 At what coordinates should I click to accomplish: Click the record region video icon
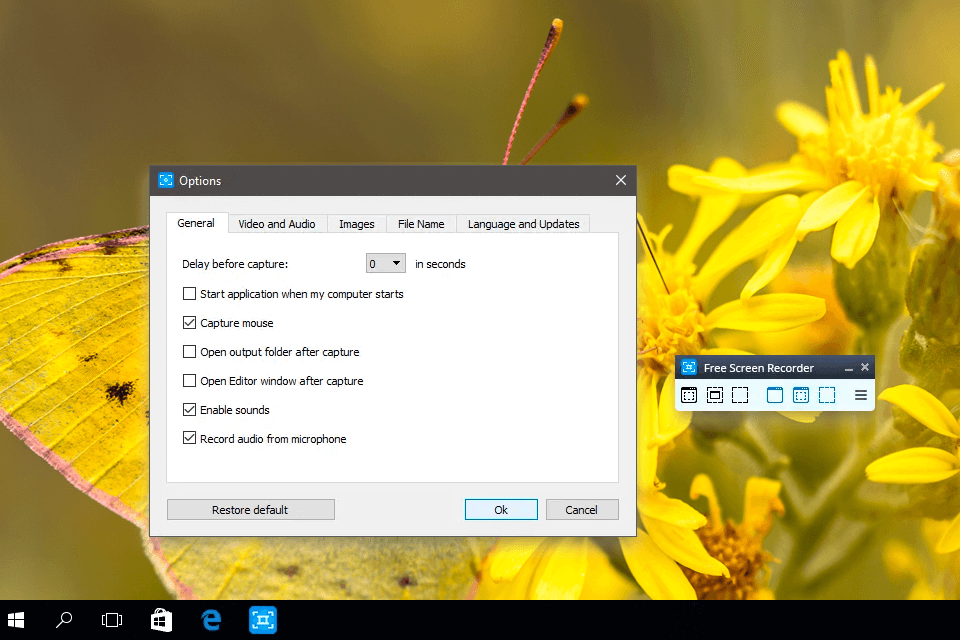coord(827,395)
